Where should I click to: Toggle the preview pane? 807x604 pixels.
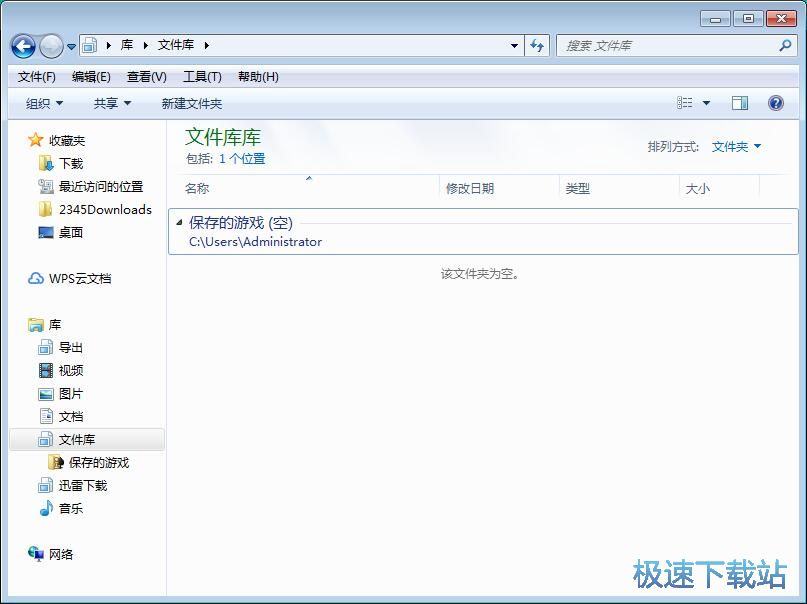(x=740, y=103)
